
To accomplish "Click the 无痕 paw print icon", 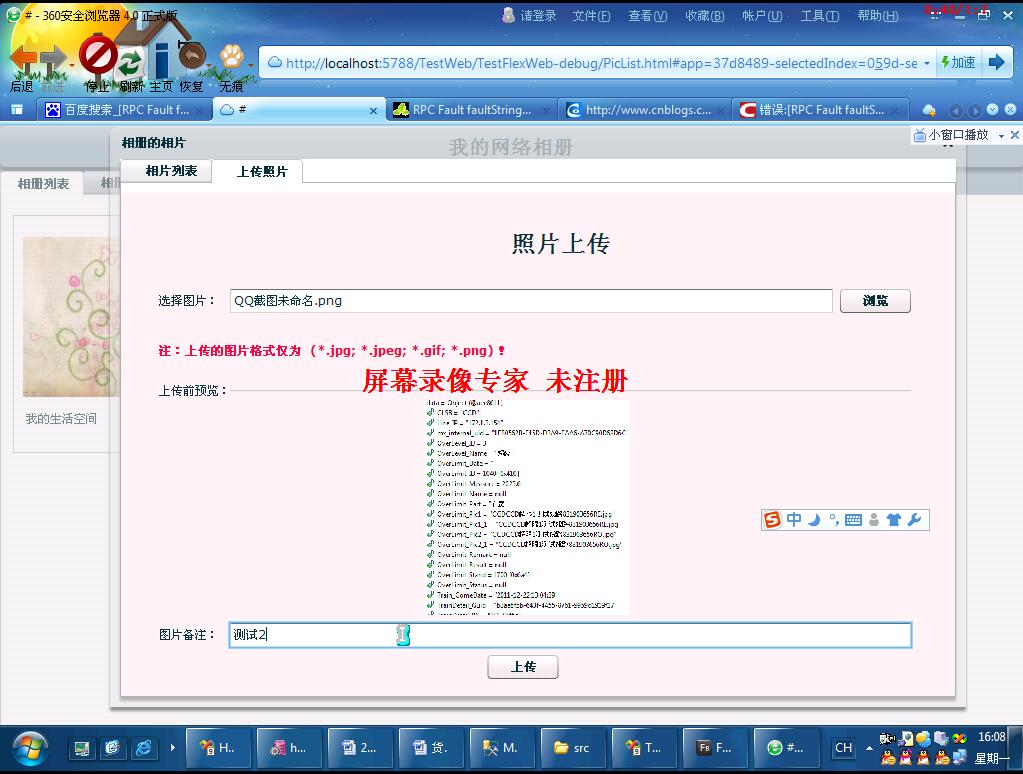I will tap(232, 56).
